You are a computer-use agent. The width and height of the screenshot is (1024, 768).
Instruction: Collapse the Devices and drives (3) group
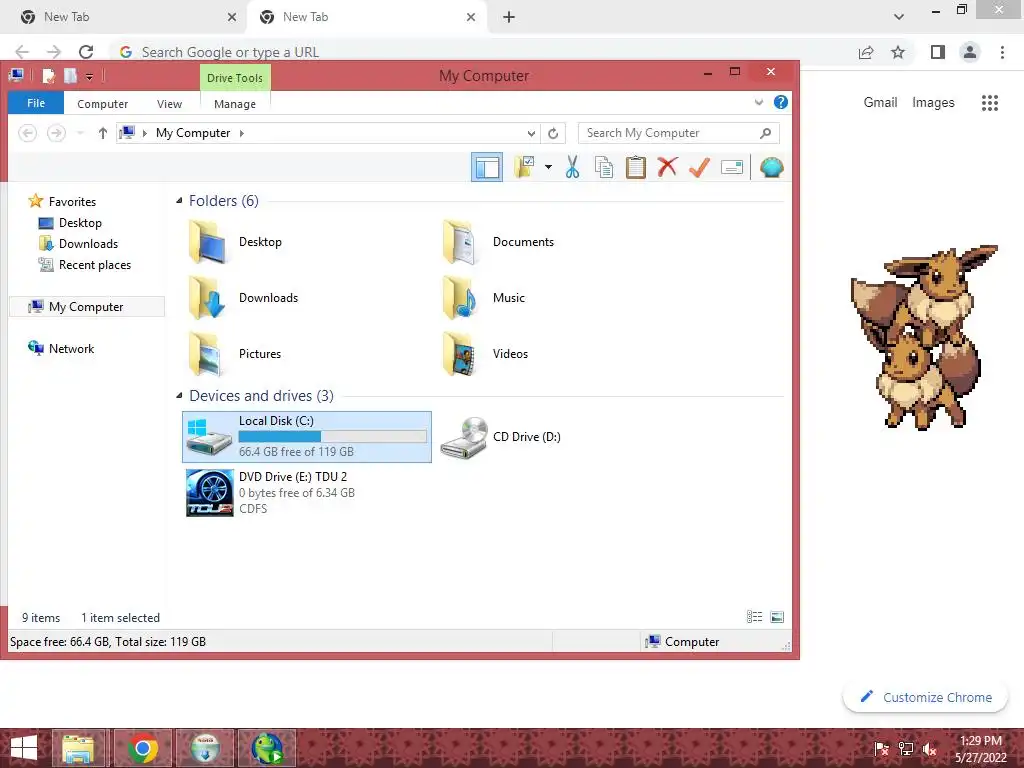(x=179, y=396)
